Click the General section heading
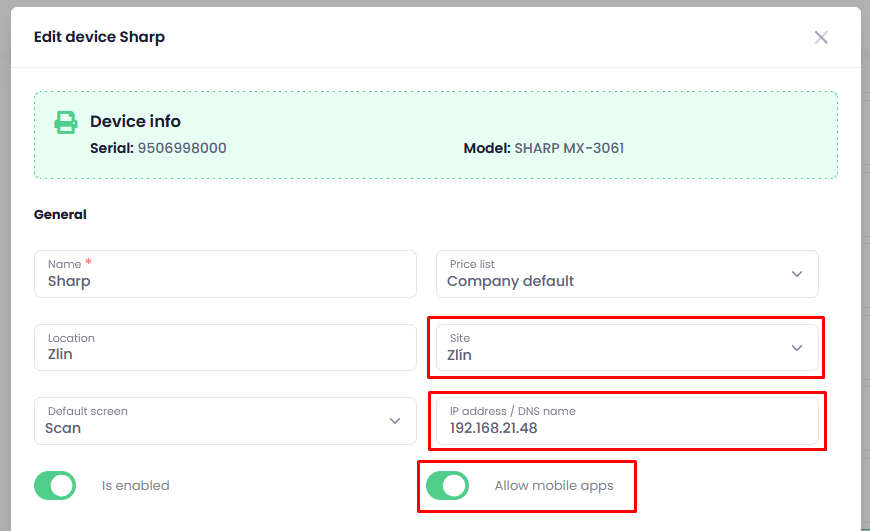Image resolution: width=870 pixels, height=531 pixels. tap(60, 214)
